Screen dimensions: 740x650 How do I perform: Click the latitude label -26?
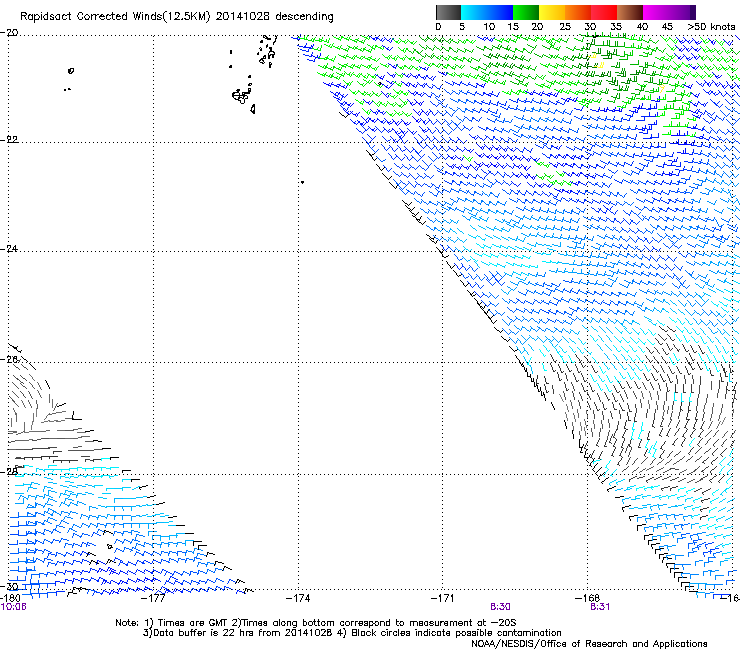(x=10, y=360)
